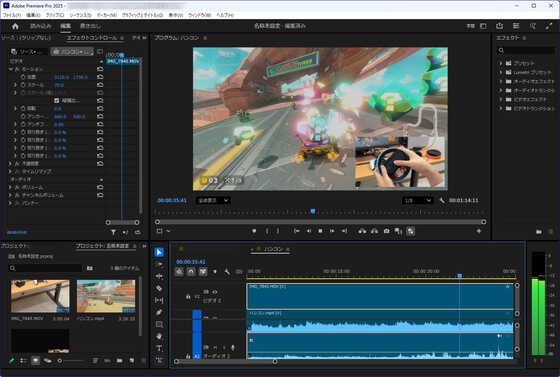560x377 pixels.
Task: Click the timeline playhead marker
Action: [x=460, y=276]
